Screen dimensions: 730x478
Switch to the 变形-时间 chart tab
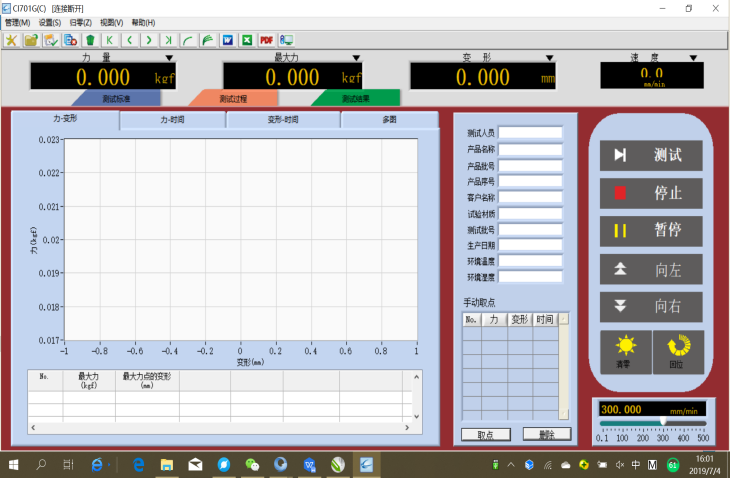point(283,120)
